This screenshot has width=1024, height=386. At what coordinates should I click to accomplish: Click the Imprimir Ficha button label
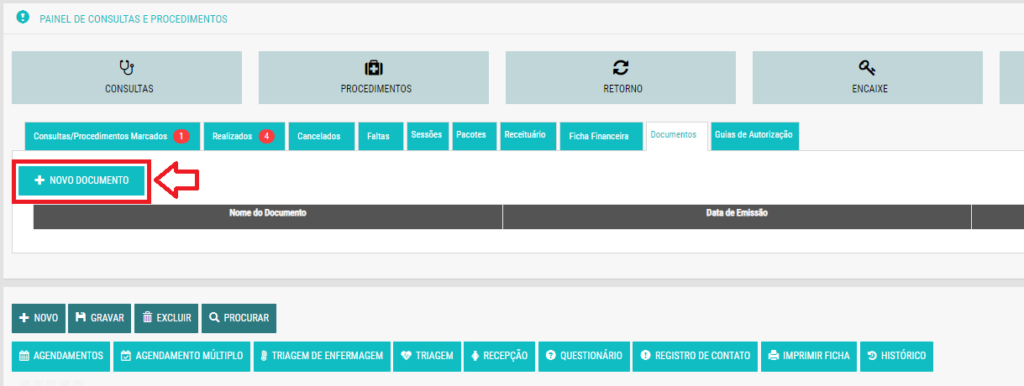pyautogui.click(x=816, y=356)
